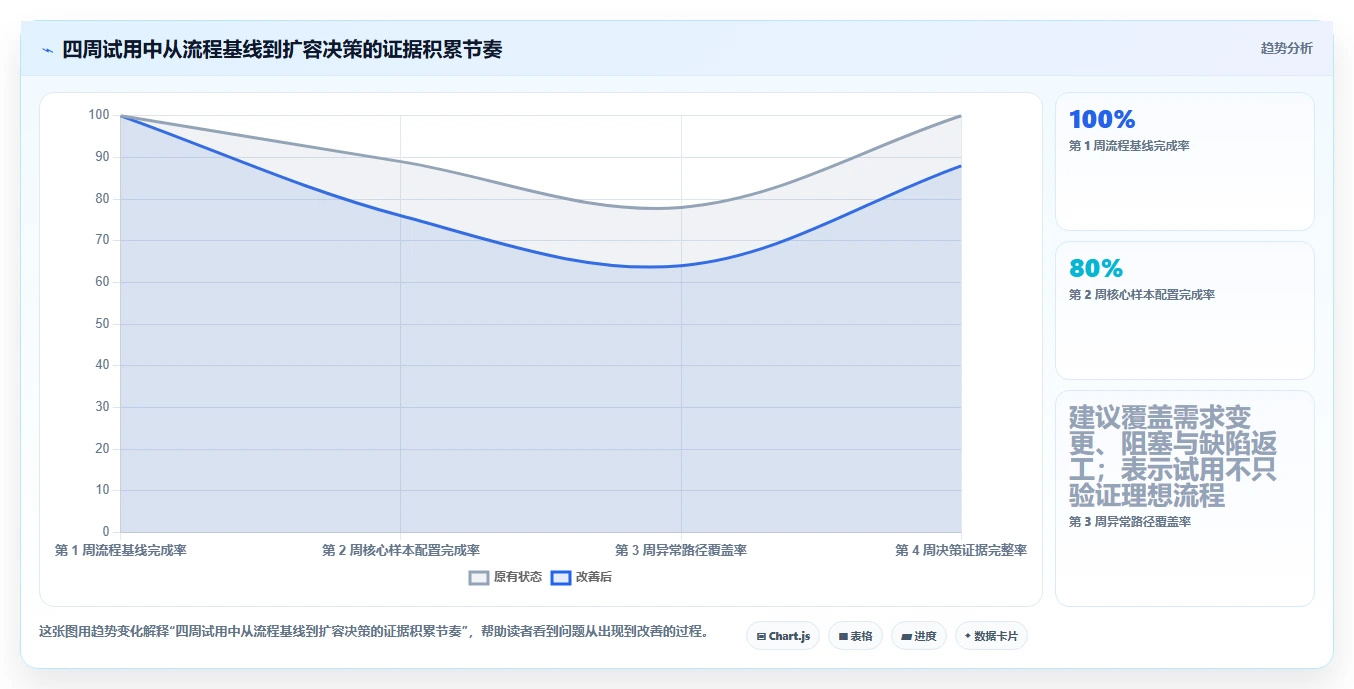Image resolution: width=1354 pixels, height=689 pixels.
Task: Click the 0 value on the y-axis
Action: [x=106, y=532]
